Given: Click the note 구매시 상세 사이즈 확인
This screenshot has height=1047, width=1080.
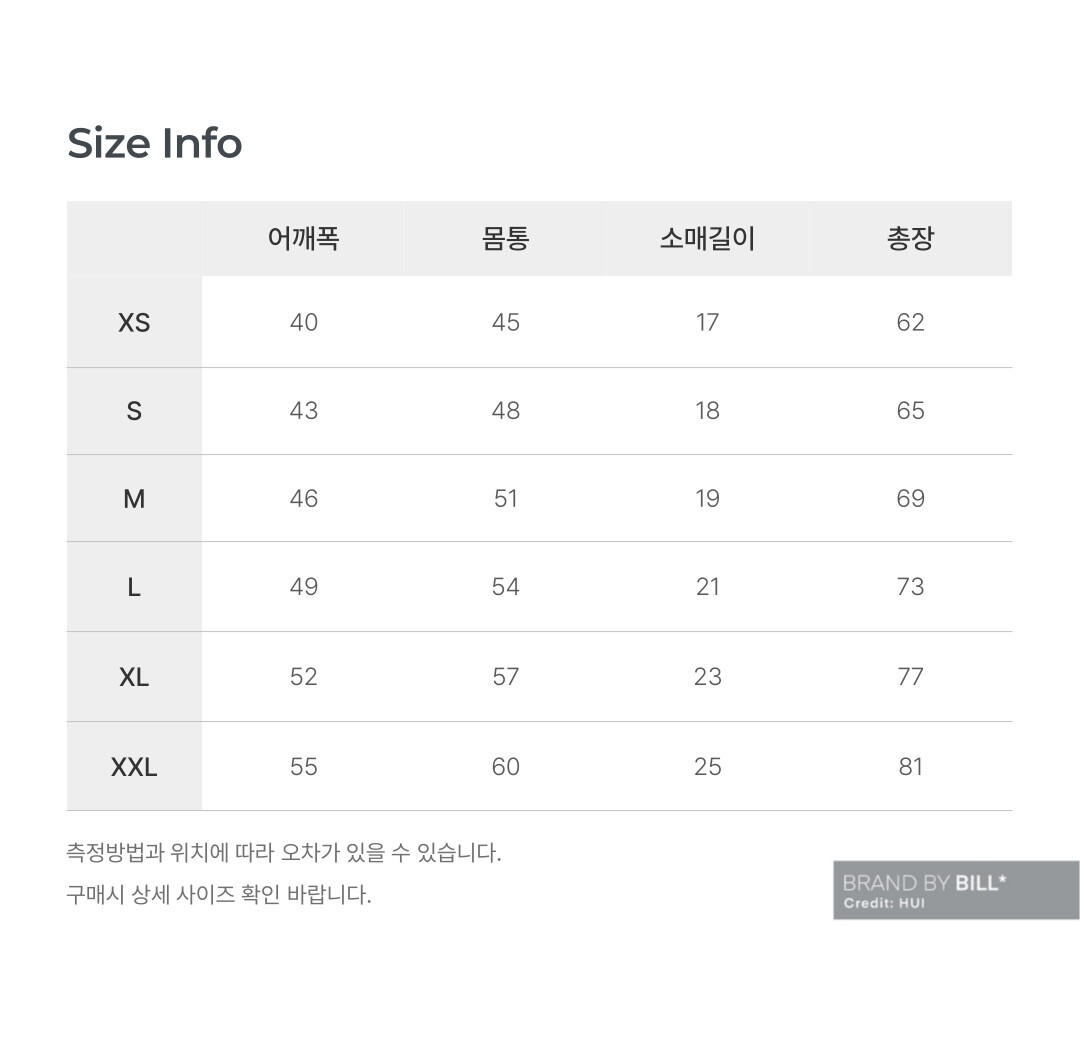Looking at the screenshot, I should pyautogui.click(x=218, y=895).
